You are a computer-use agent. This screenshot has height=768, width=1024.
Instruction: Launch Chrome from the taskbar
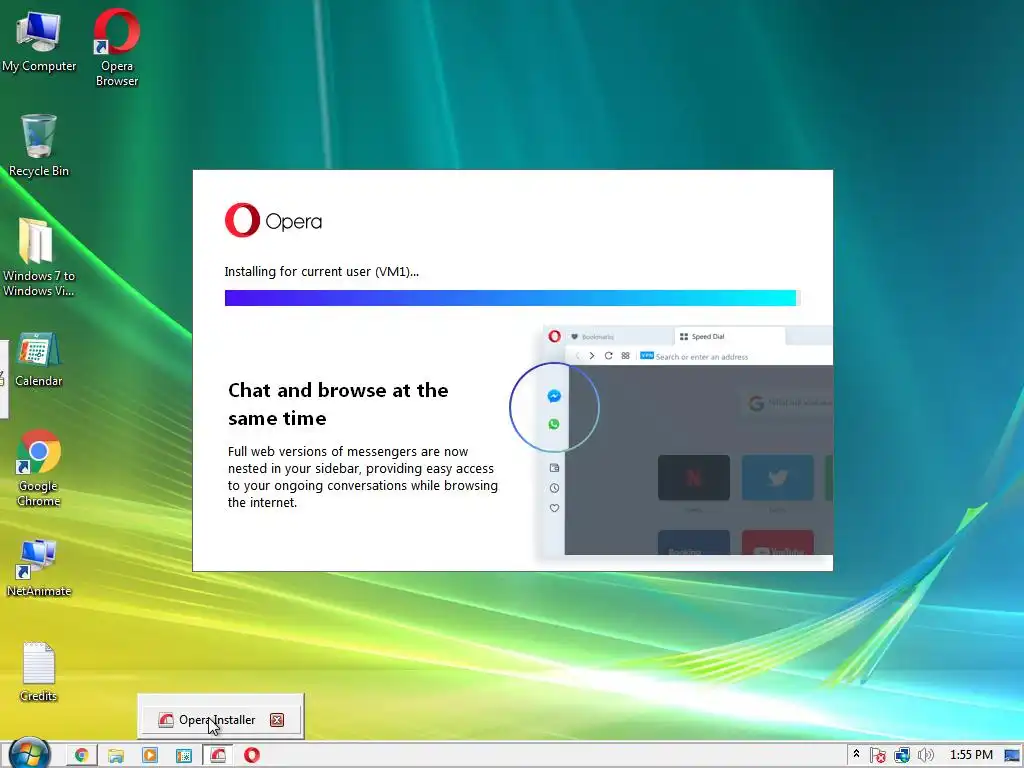(x=82, y=755)
